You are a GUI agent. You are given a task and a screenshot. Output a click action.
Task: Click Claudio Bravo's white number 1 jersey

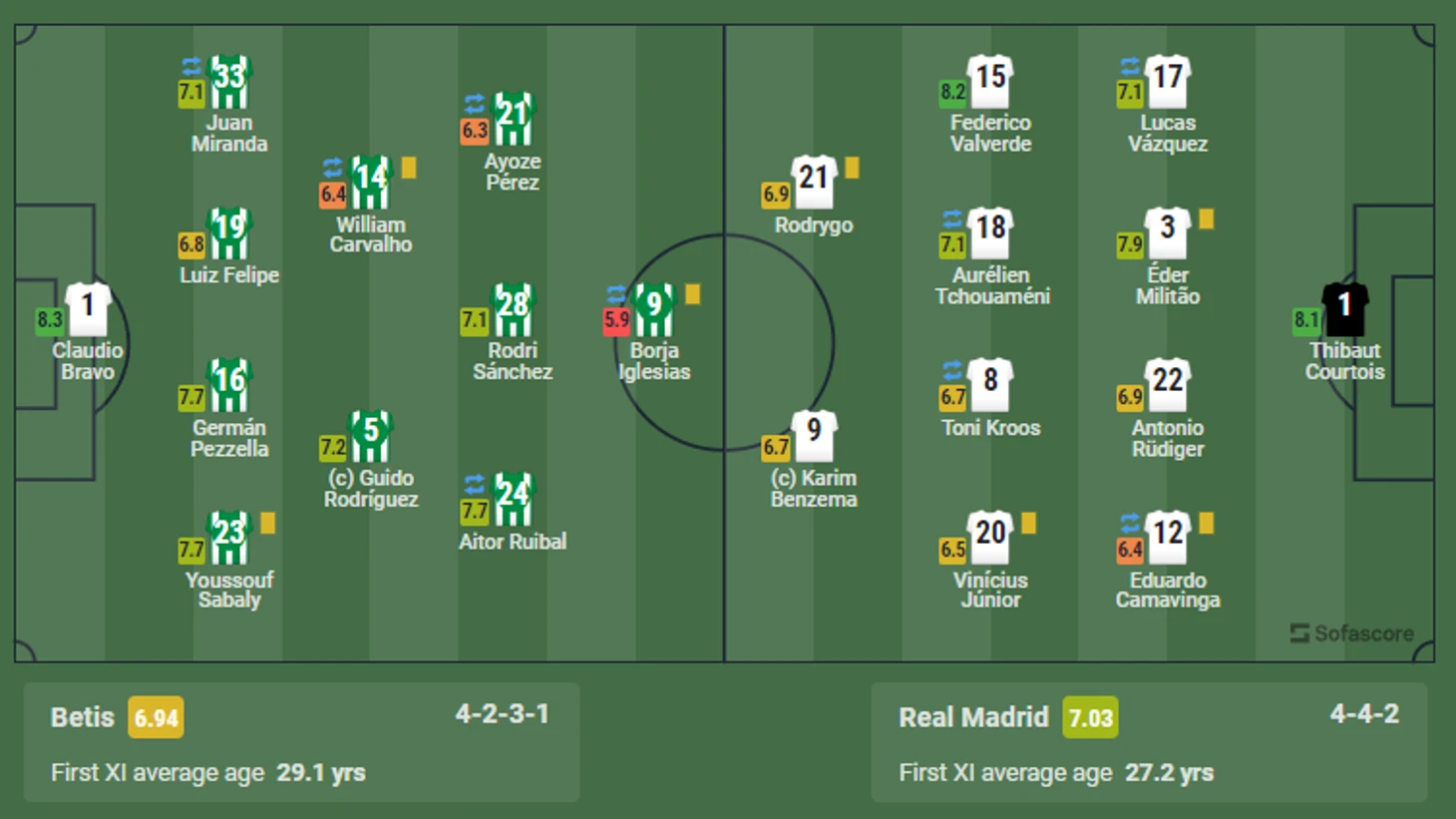pos(88,308)
